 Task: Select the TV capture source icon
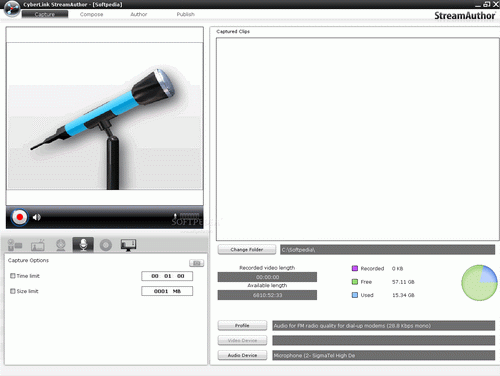click(38, 245)
